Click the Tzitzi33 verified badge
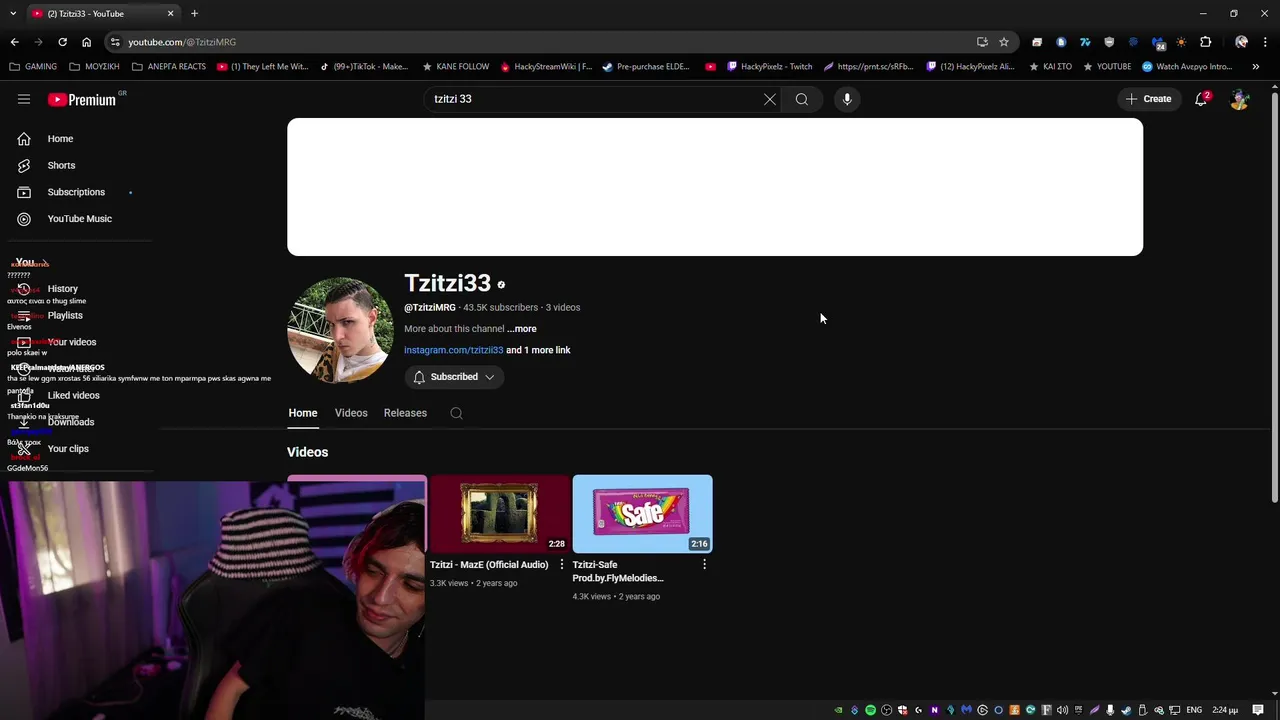Screen dimensions: 1280x720 501,285
